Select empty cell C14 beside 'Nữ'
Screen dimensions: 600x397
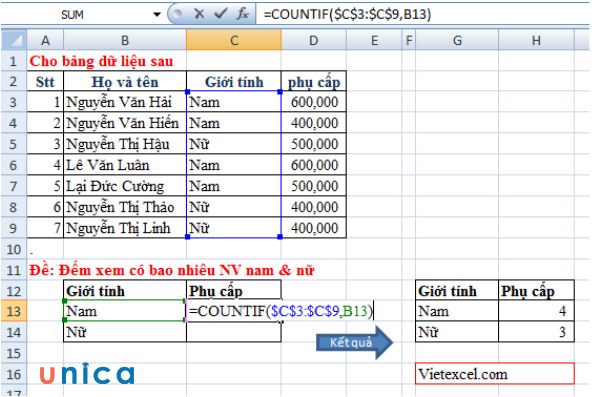click(x=234, y=332)
